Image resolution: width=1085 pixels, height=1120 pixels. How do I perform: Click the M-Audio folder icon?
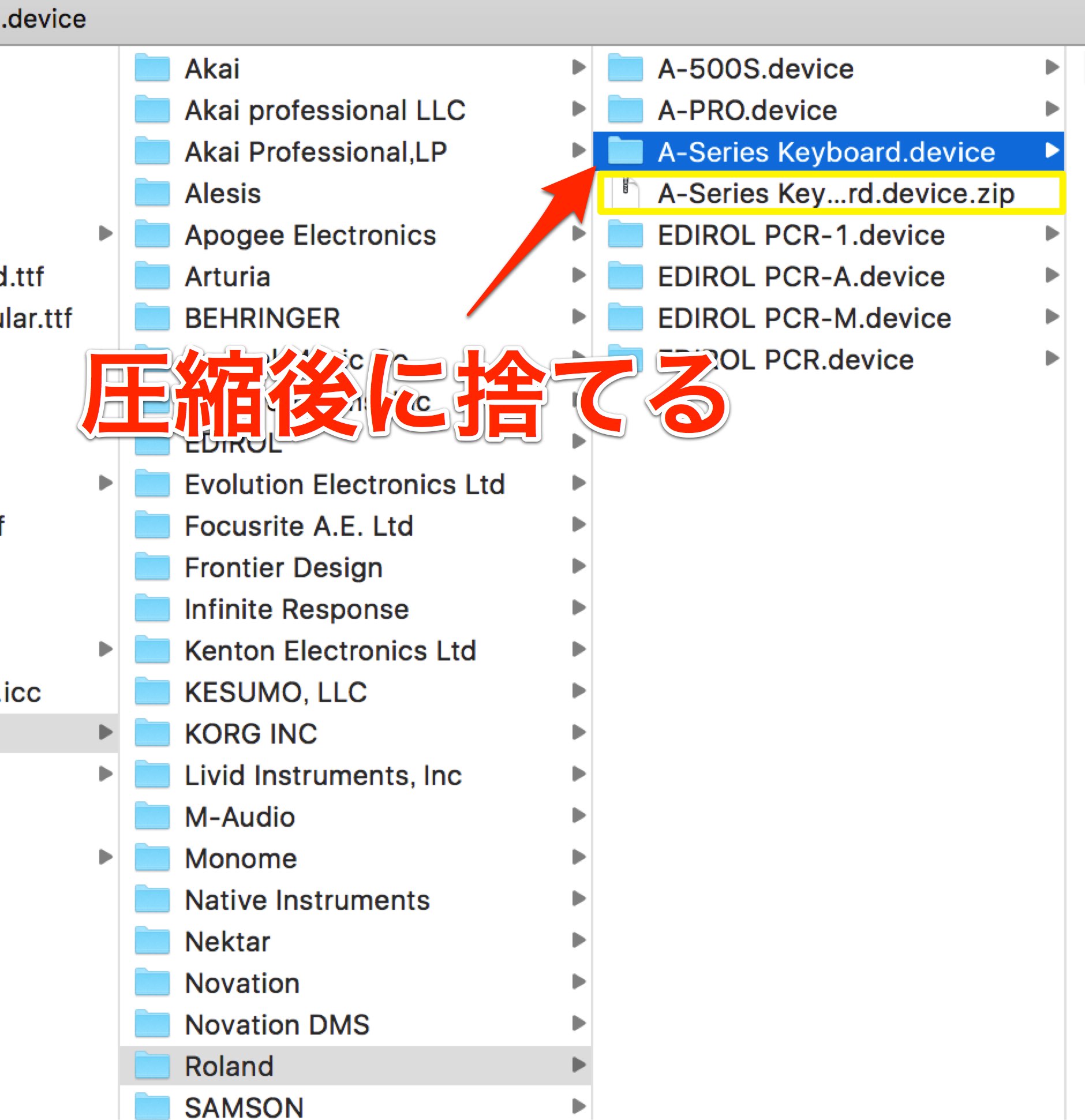point(152,816)
